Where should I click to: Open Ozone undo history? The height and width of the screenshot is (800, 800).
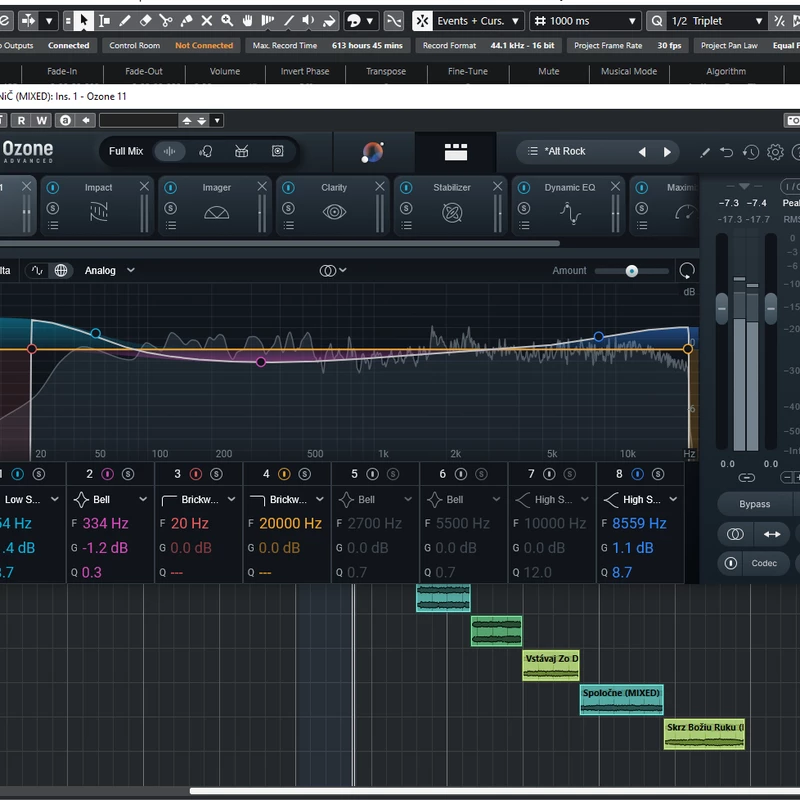pos(751,152)
